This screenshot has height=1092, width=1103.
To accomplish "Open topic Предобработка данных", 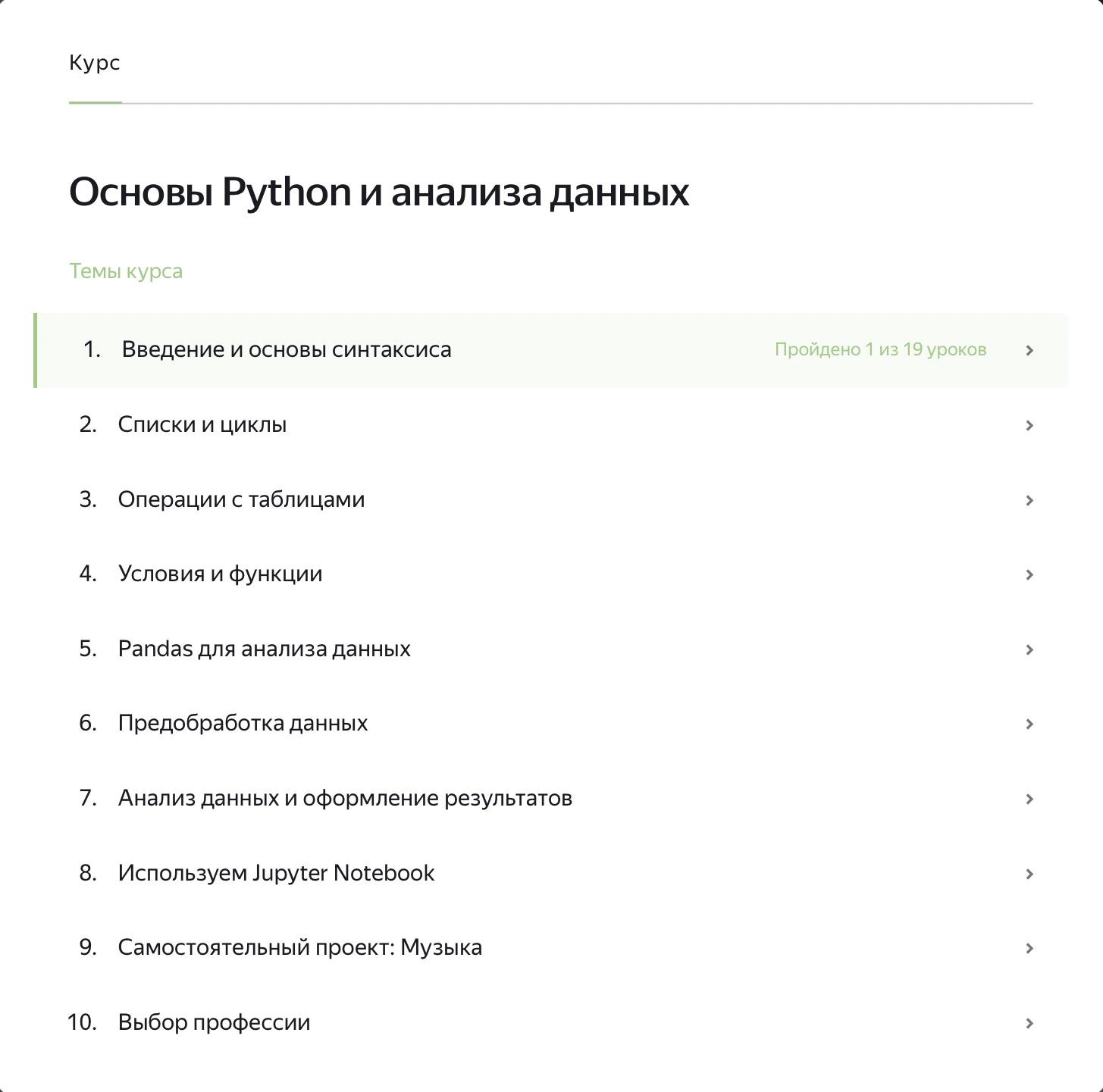I will (551, 724).
